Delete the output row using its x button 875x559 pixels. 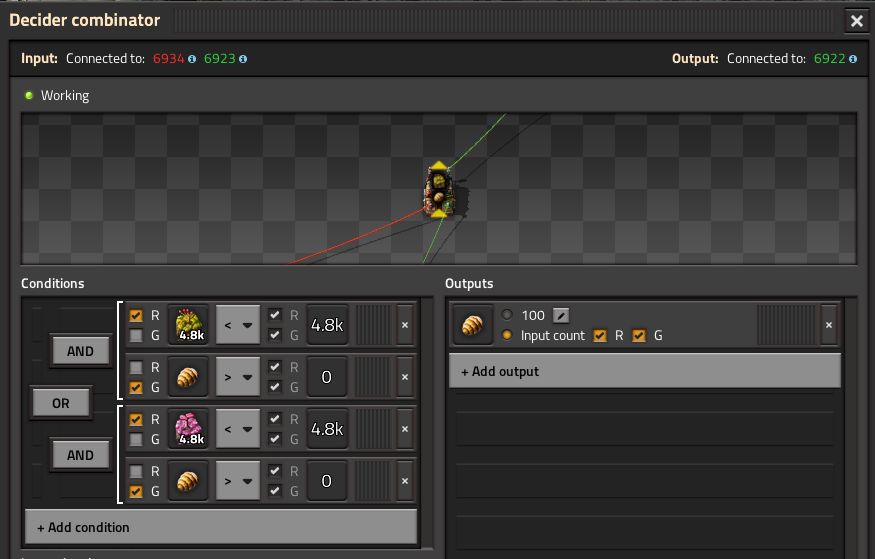(828, 325)
